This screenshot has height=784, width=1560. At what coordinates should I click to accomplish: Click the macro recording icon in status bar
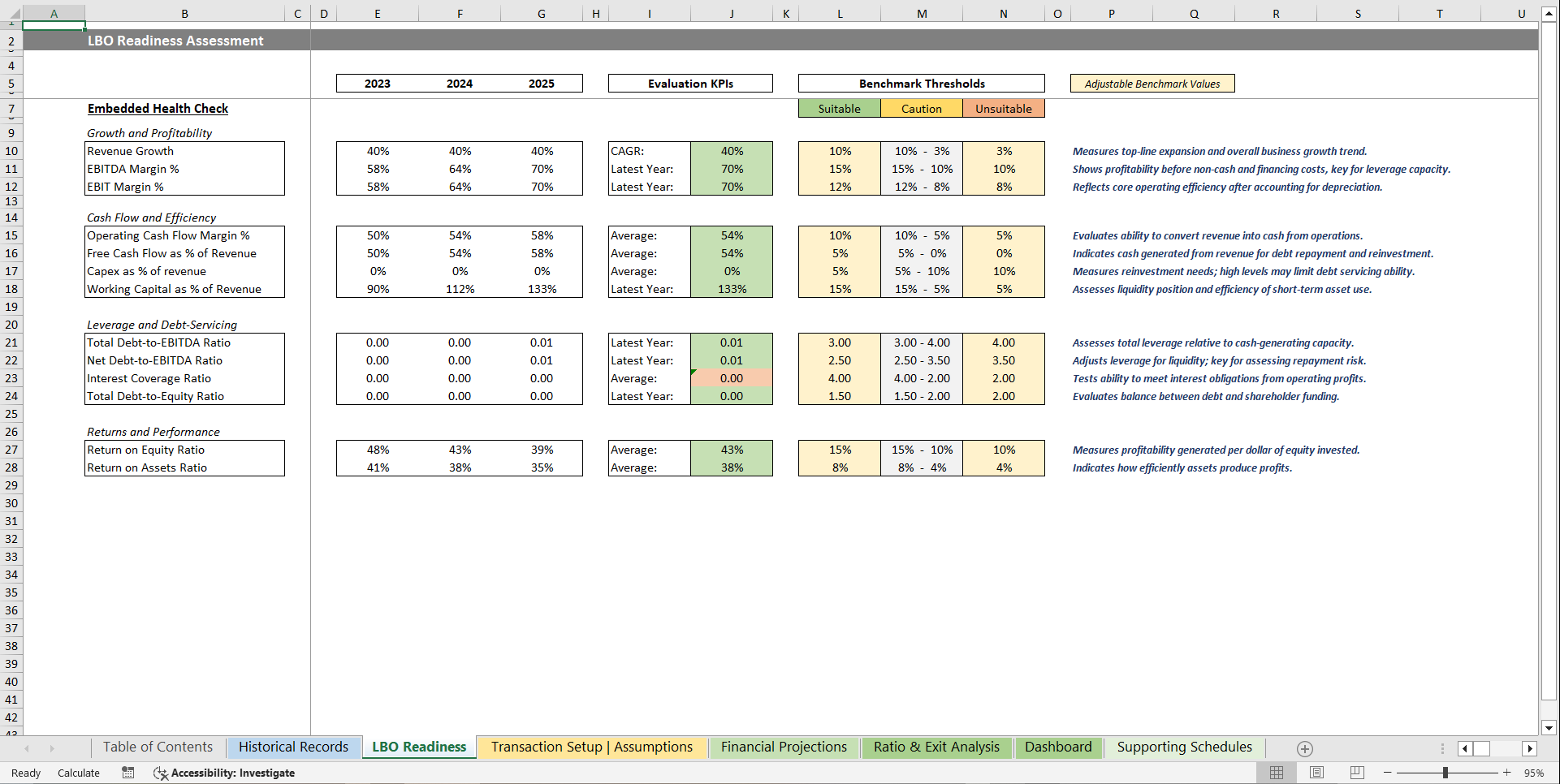click(x=127, y=773)
